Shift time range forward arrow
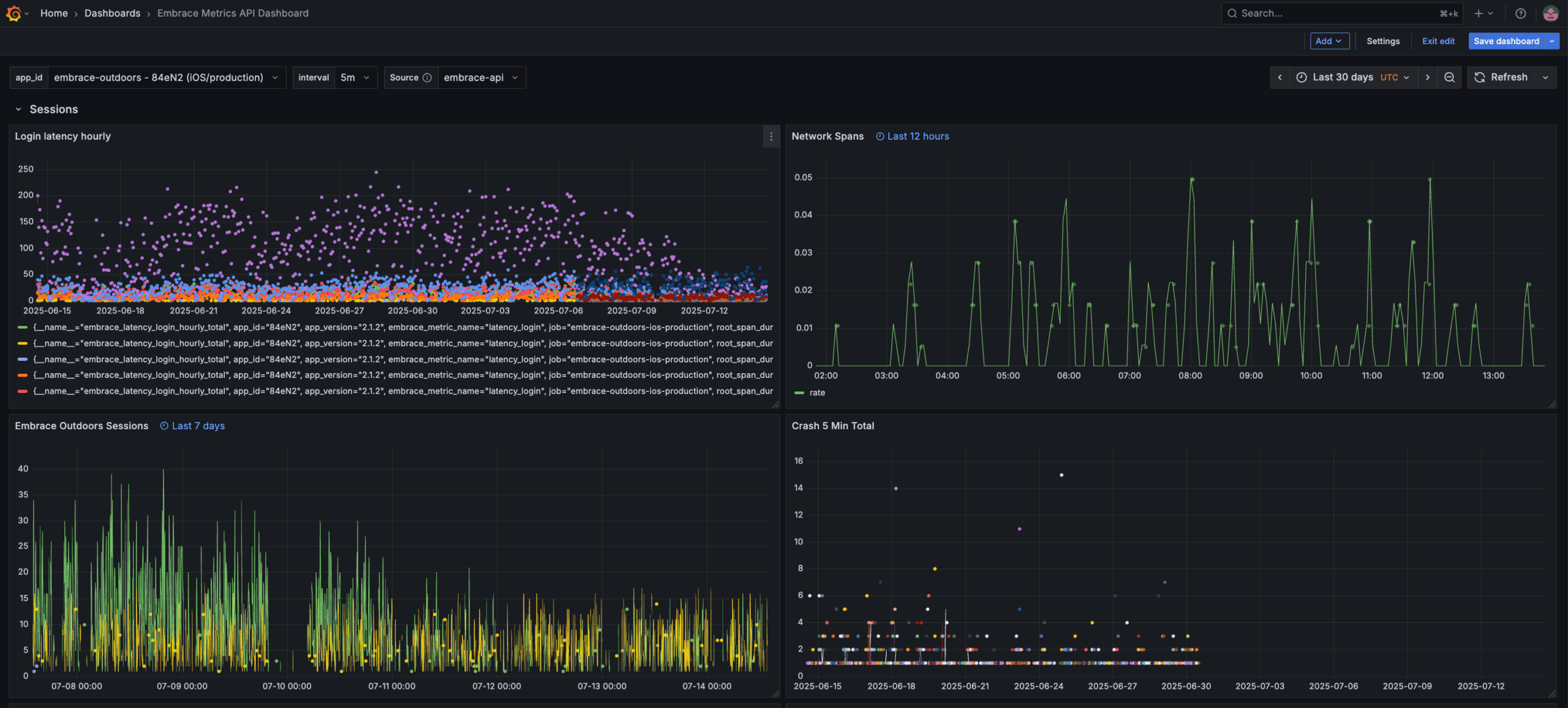Viewport: 1568px width, 708px height. (x=1427, y=77)
